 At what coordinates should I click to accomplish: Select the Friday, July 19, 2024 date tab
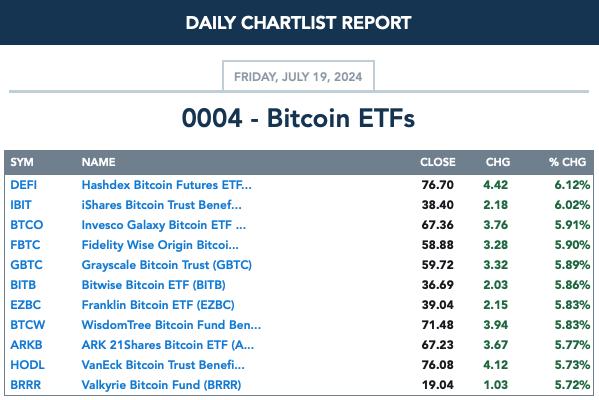(298, 76)
